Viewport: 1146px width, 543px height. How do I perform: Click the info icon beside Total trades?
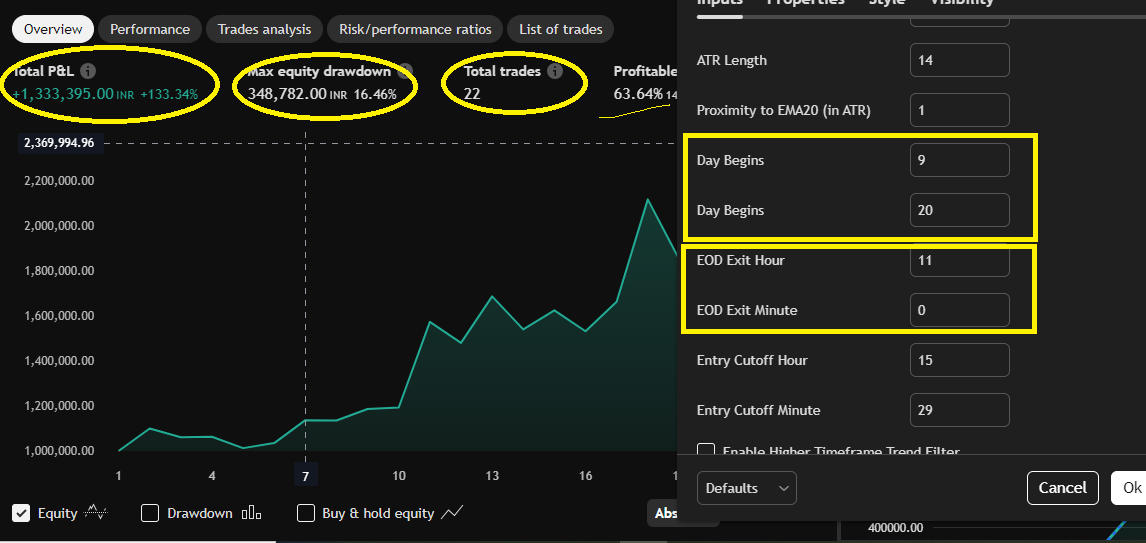tap(555, 71)
